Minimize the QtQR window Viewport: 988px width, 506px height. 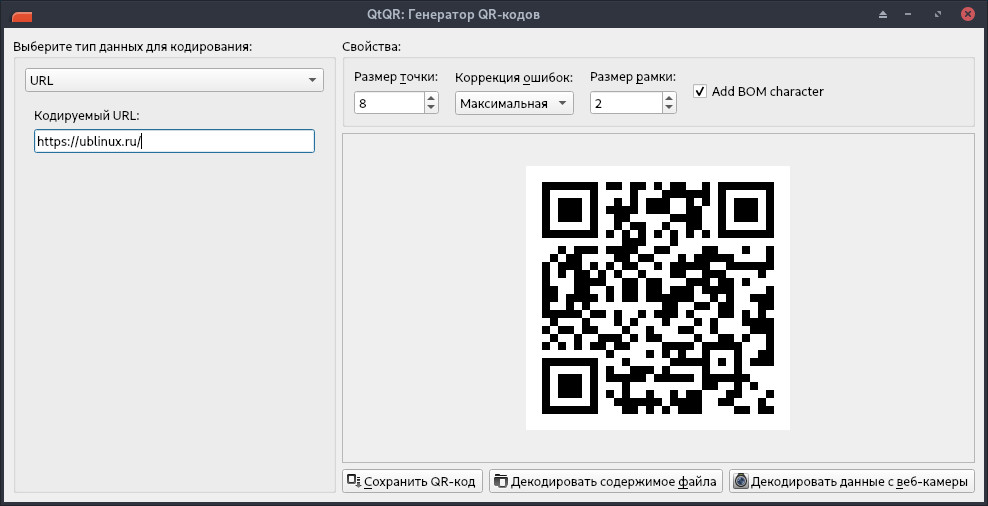pos(909,14)
